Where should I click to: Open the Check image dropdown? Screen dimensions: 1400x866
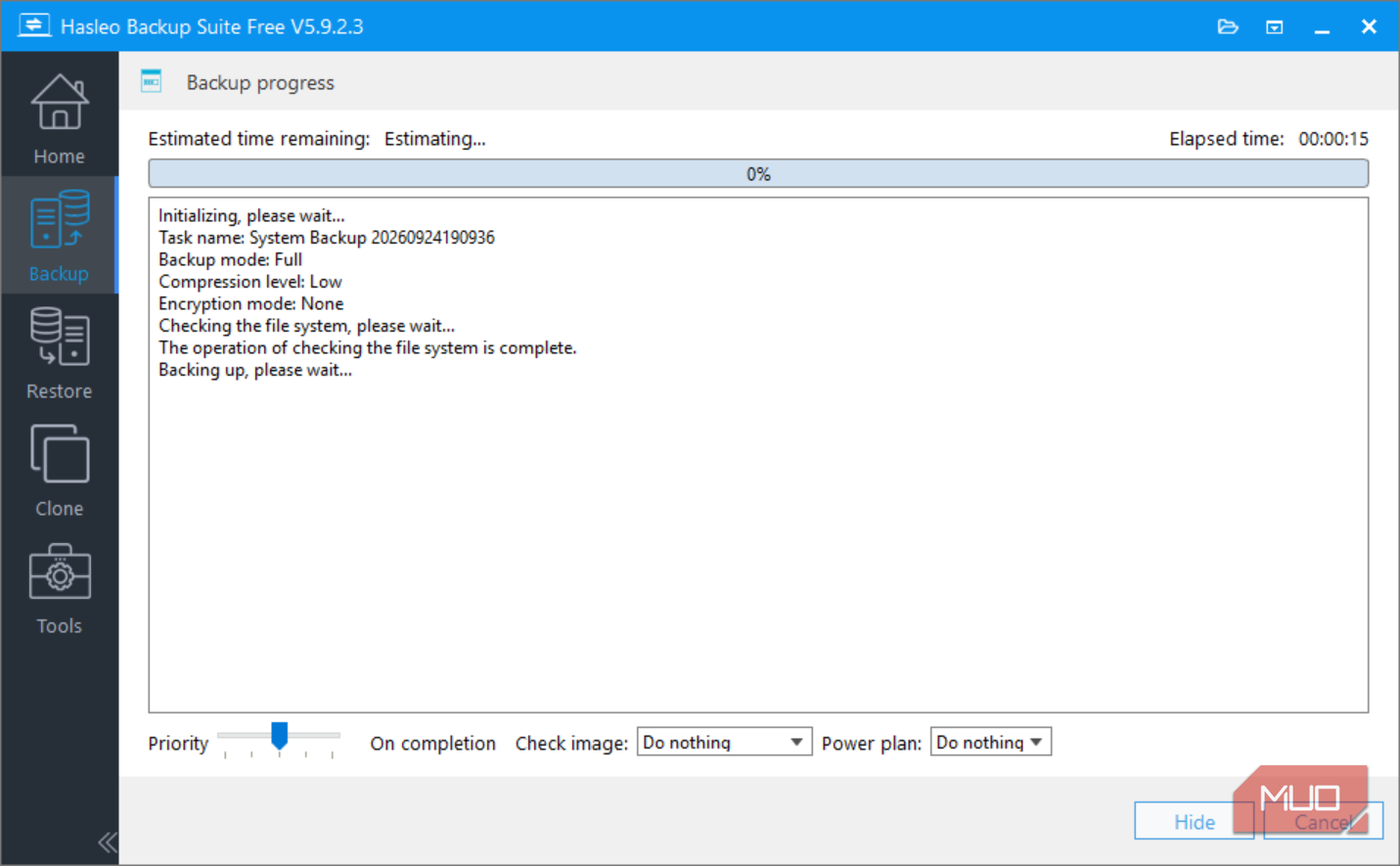724,742
